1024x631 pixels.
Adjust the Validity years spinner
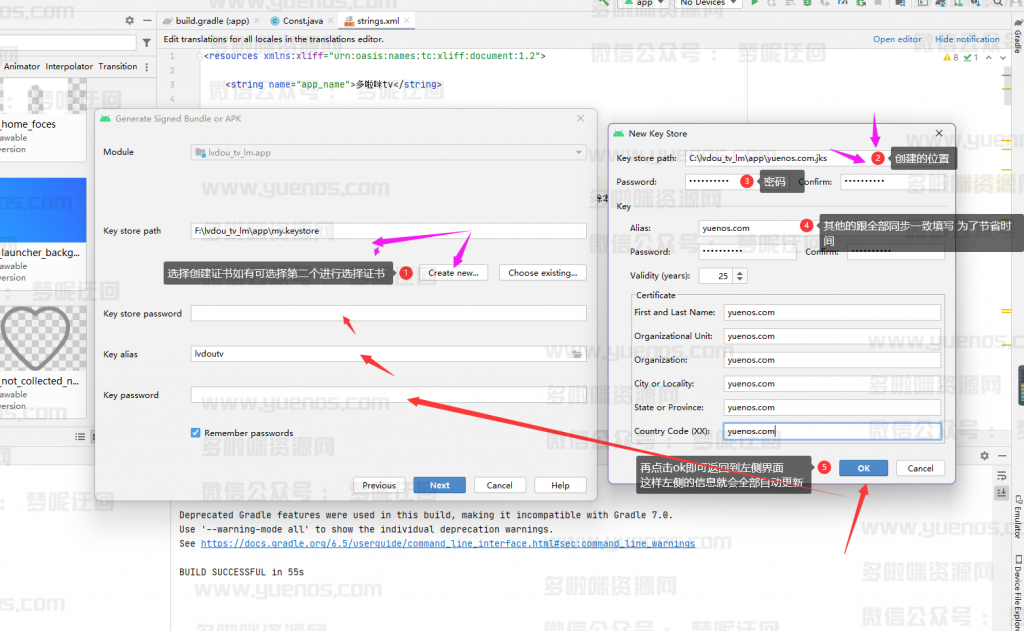click(x=739, y=275)
